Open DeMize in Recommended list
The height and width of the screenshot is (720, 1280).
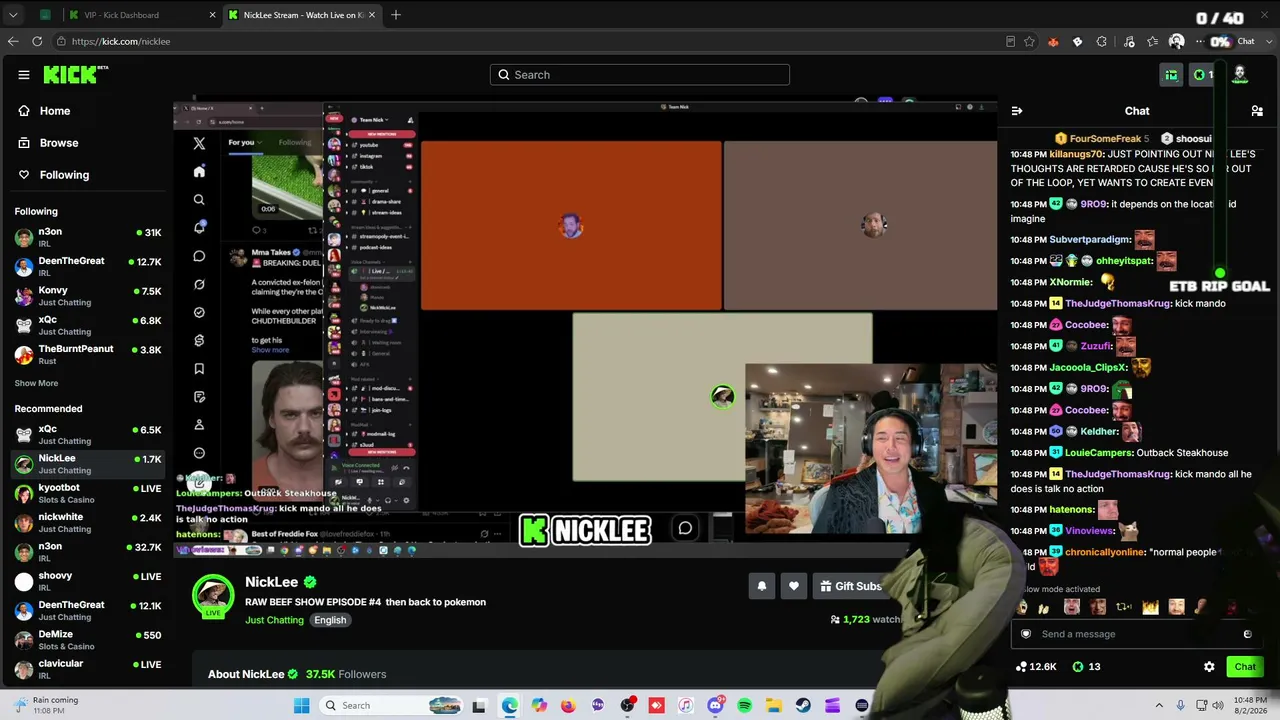tap(87, 640)
